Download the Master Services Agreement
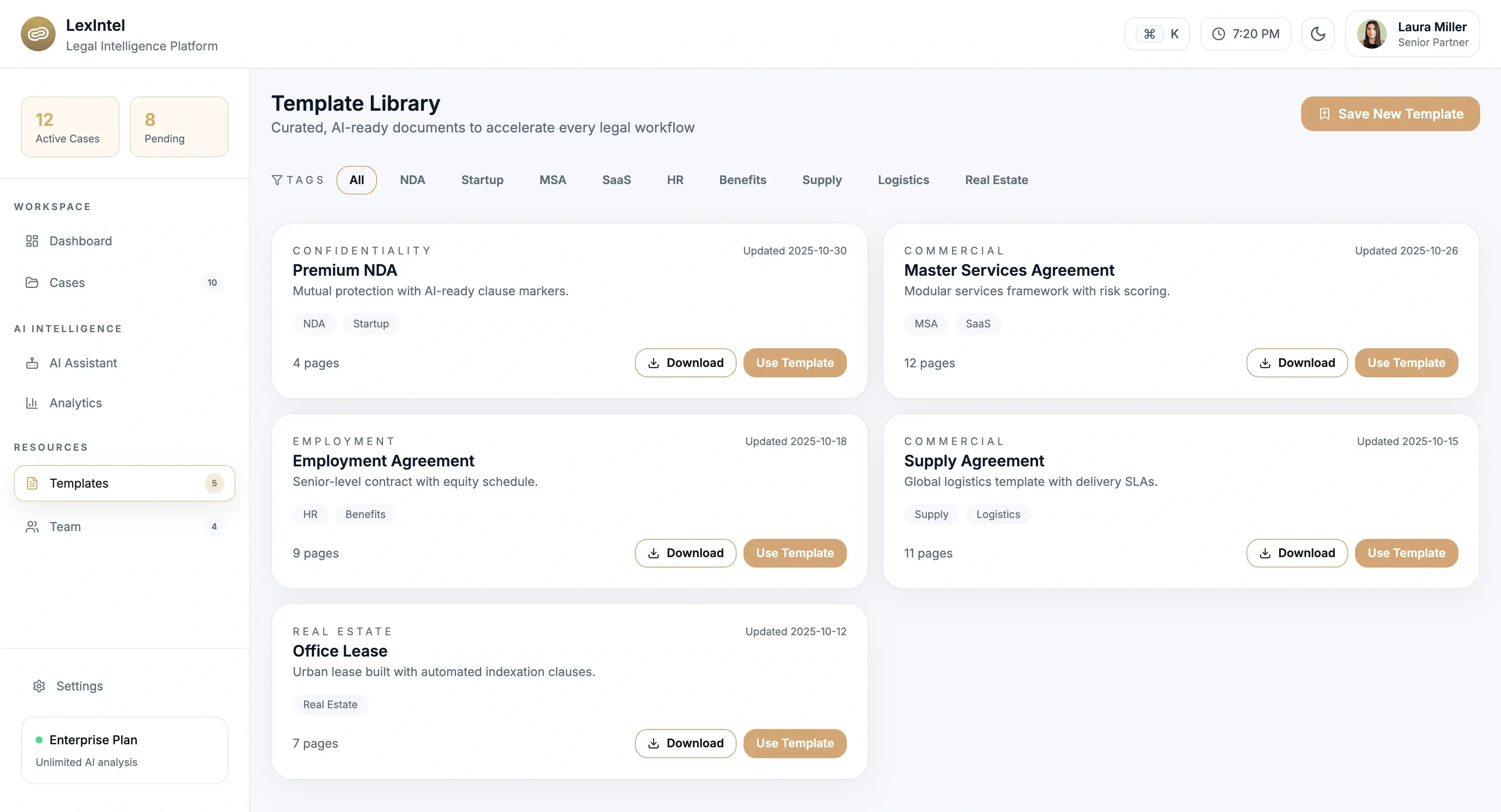 coord(1296,362)
